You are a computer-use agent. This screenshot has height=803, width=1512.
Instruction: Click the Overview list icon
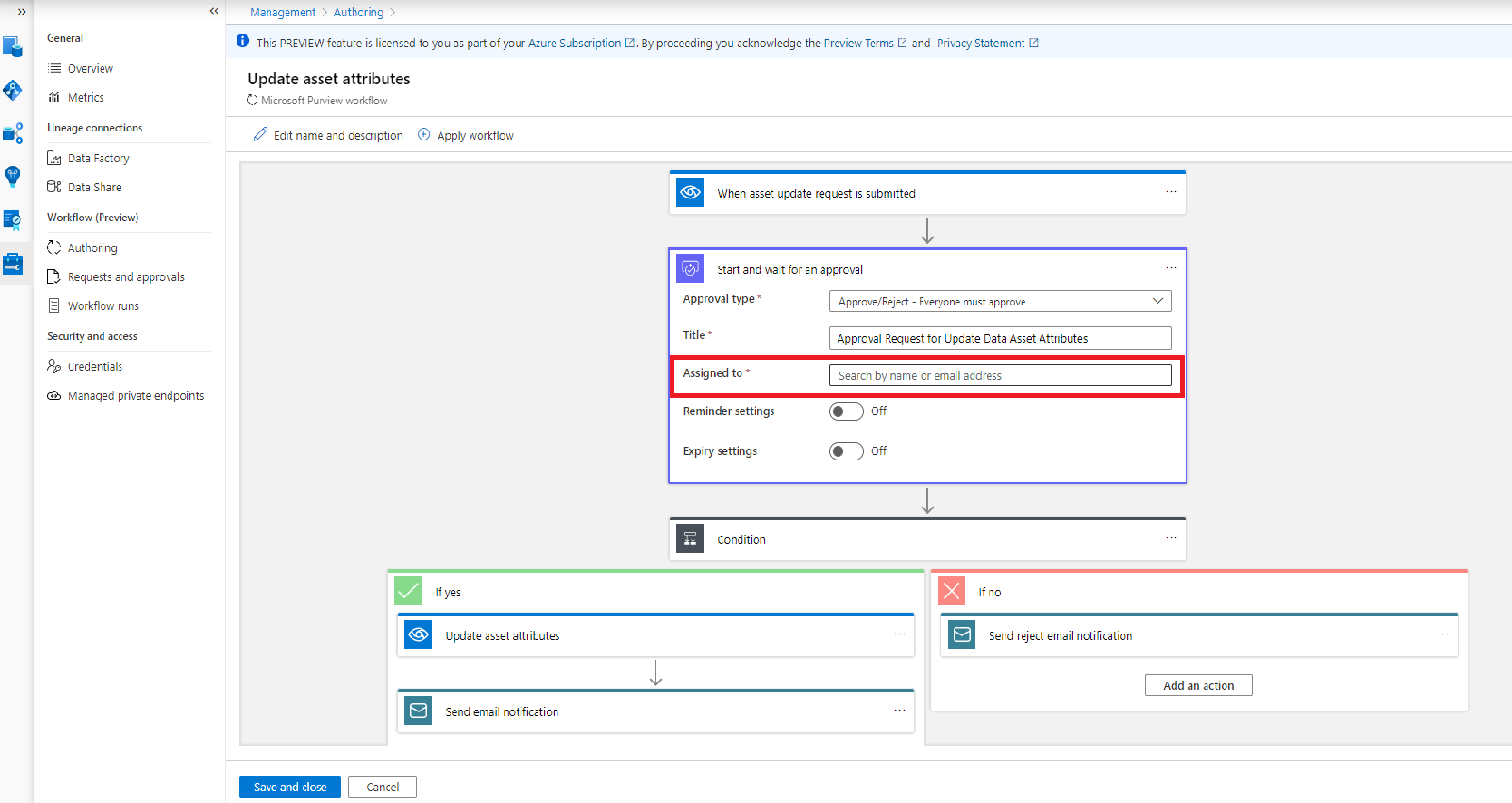click(x=54, y=68)
